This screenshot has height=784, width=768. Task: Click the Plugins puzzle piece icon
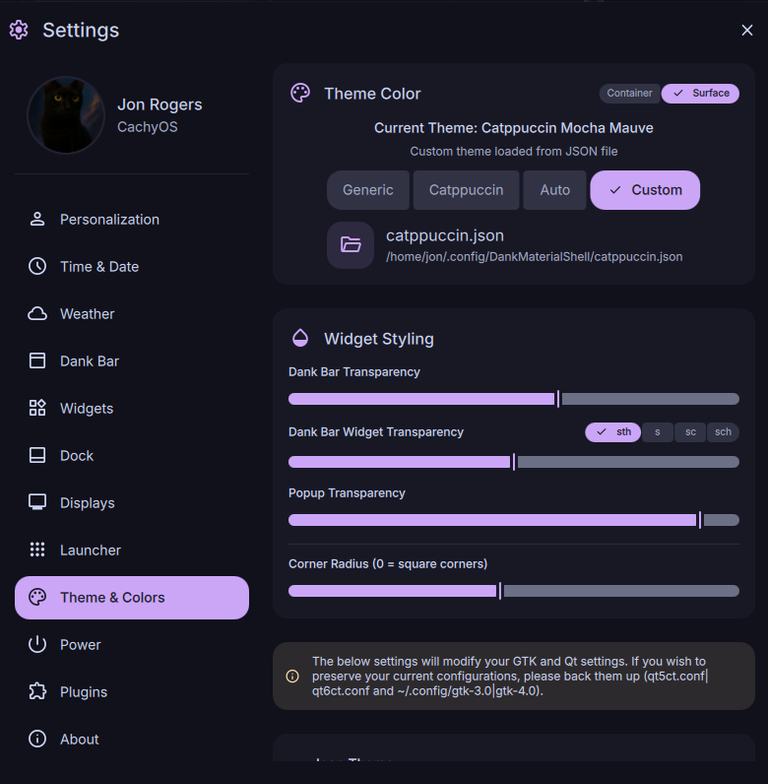pos(37,692)
